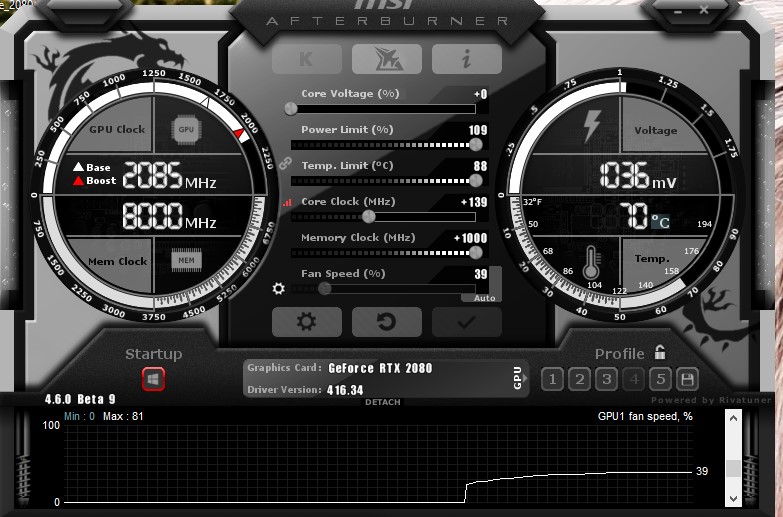Click the Core Voltage slider handle

(291, 108)
